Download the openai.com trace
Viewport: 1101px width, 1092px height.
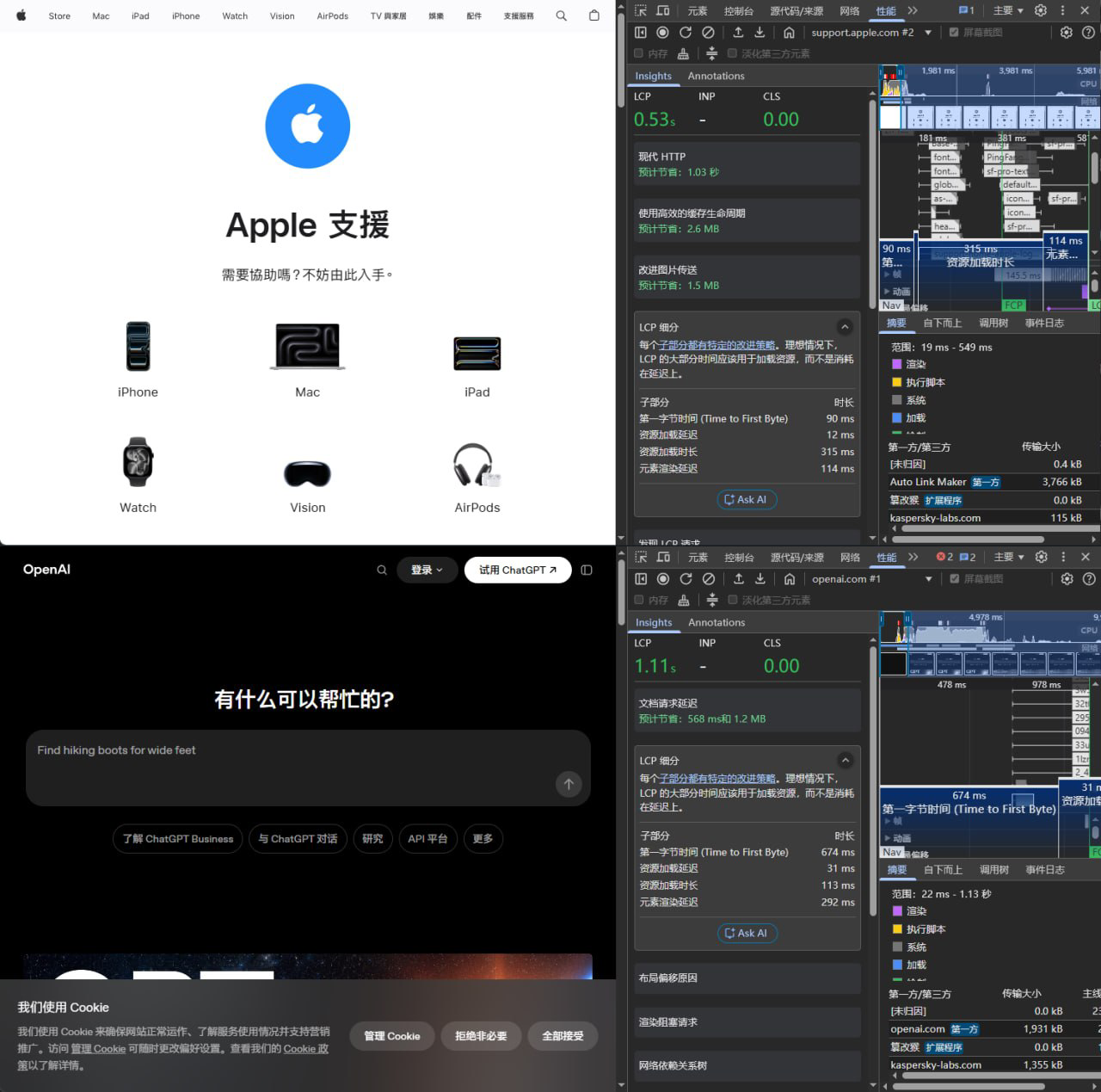click(760, 579)
